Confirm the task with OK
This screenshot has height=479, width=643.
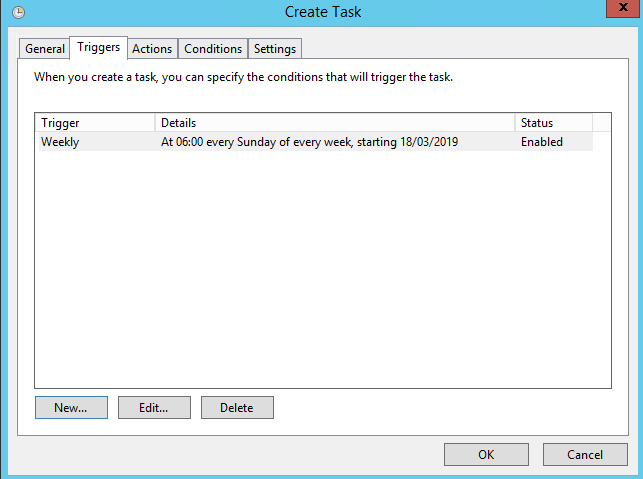(486, 454)
